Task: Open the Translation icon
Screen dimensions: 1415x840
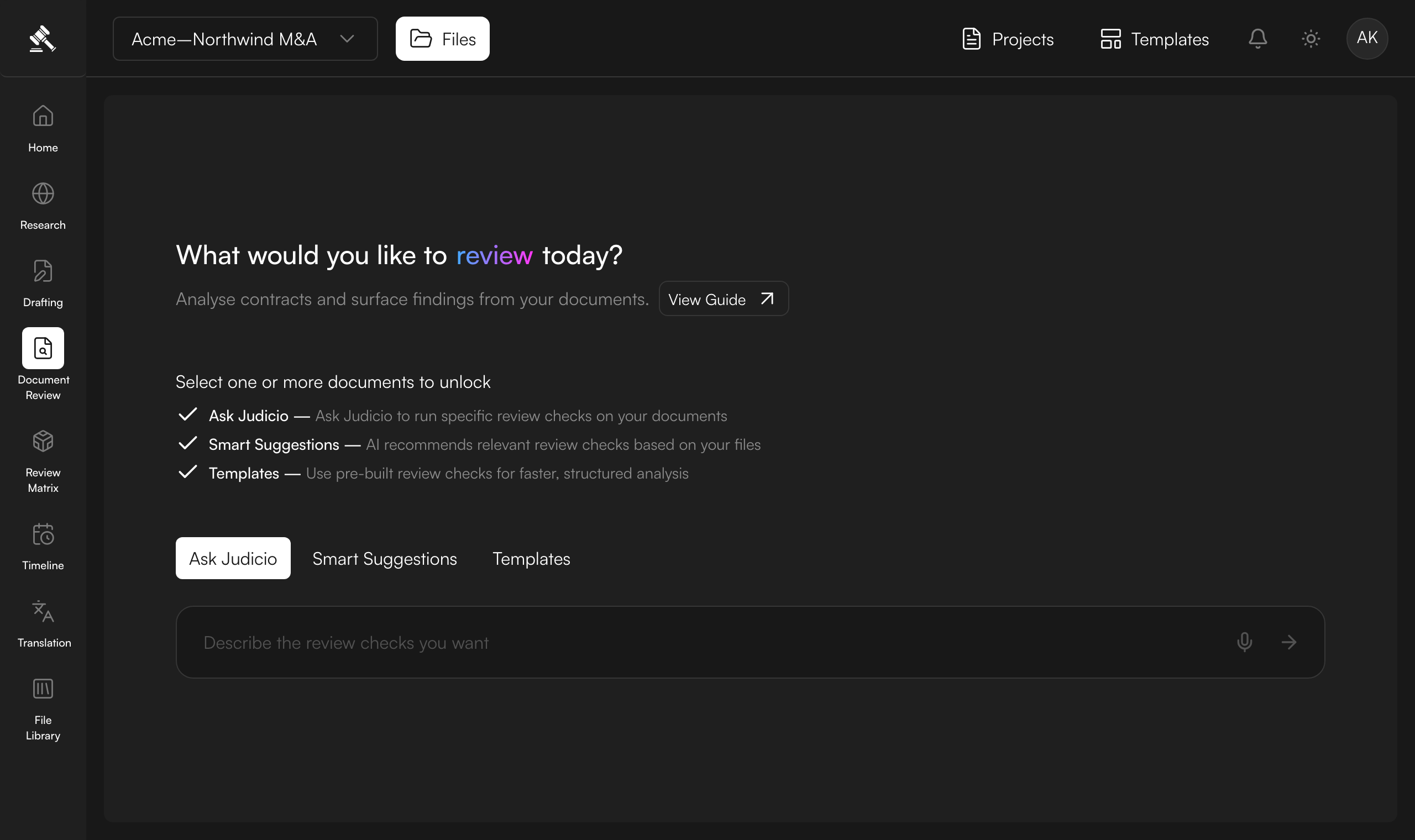Action: pyautogui.click(x=43, y=611)
